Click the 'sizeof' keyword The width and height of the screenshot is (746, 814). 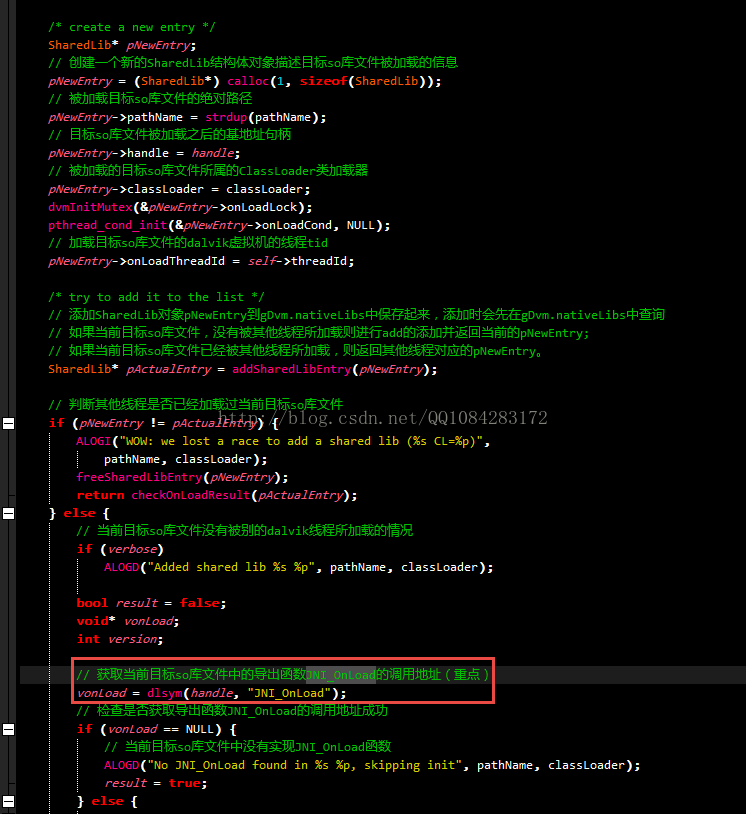[323, 81]
